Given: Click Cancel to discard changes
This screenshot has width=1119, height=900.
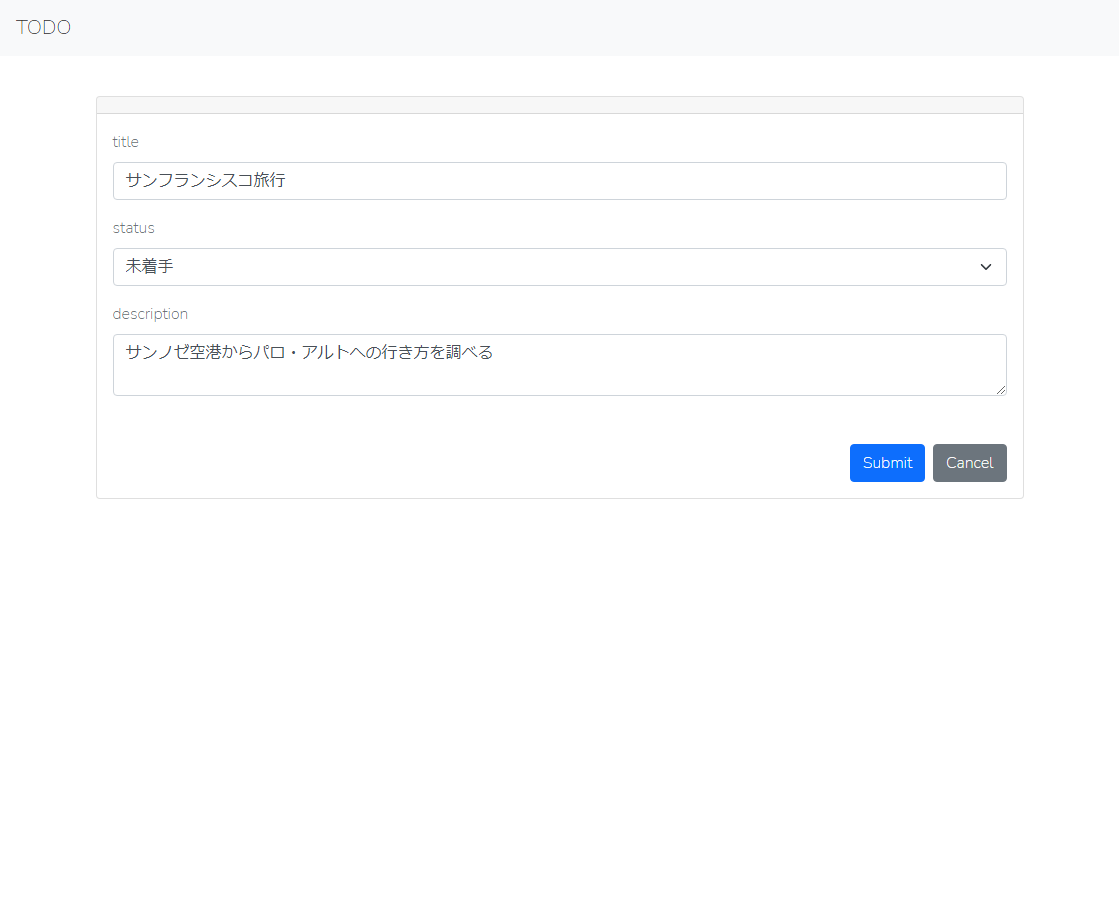Looking at the screenshot, I should click(969, 462).
